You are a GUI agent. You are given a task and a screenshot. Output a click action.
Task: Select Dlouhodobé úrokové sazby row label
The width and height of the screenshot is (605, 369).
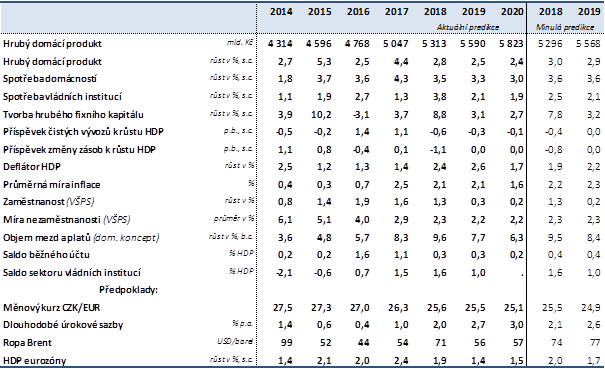63,325
